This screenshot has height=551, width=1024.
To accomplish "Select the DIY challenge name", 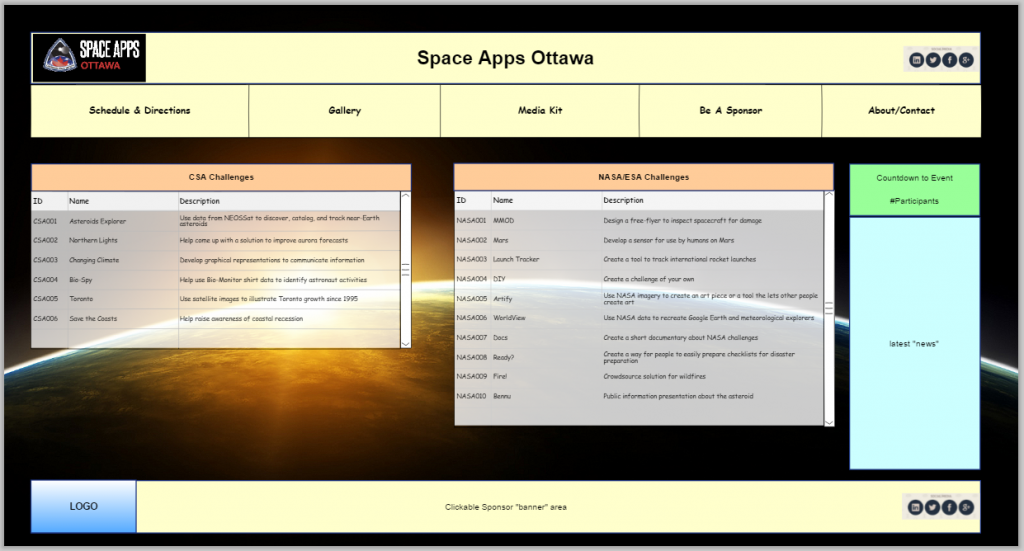I will point(500,279).
